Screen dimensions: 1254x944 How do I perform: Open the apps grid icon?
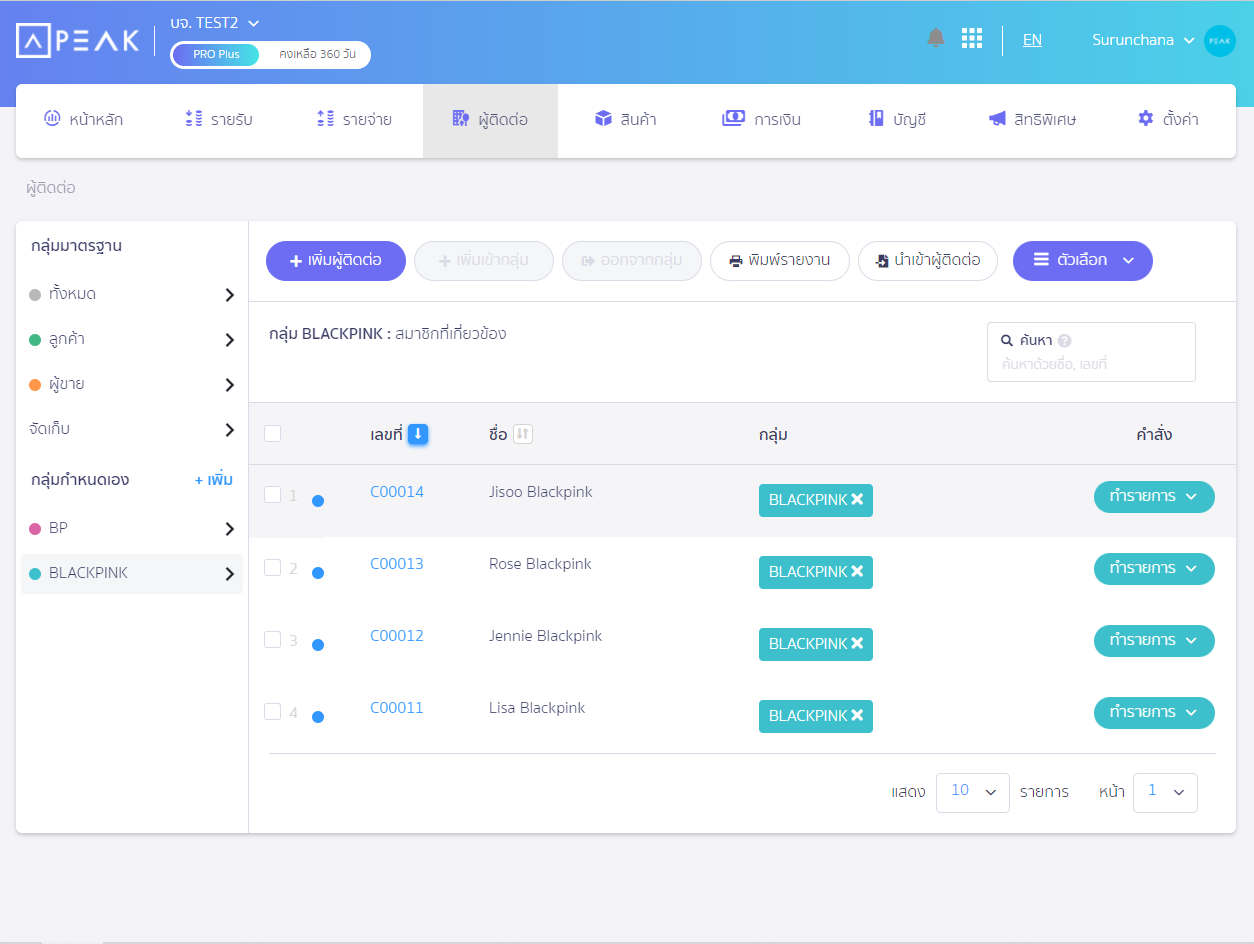click(x=972, y=38)
